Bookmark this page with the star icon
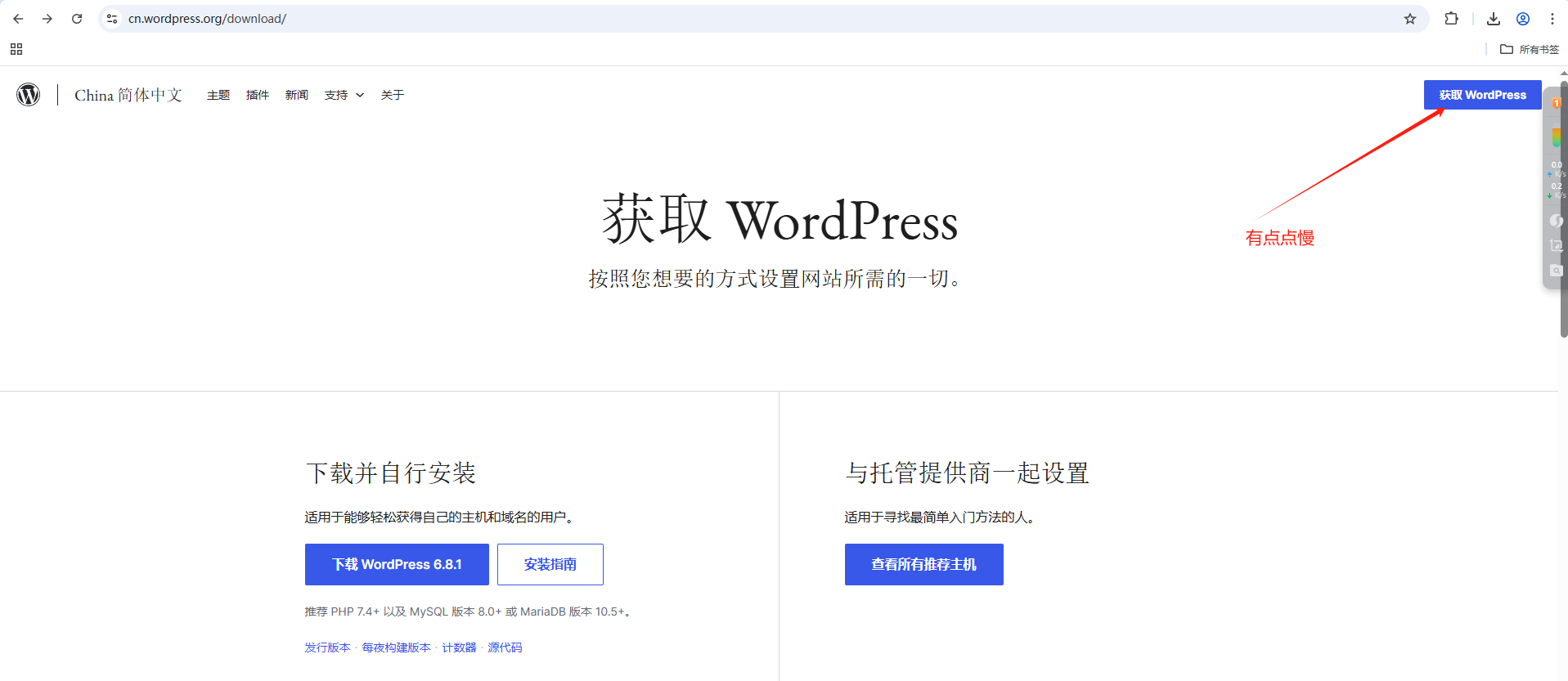This screenshot has width=1568, height=681. (1410, 19)
